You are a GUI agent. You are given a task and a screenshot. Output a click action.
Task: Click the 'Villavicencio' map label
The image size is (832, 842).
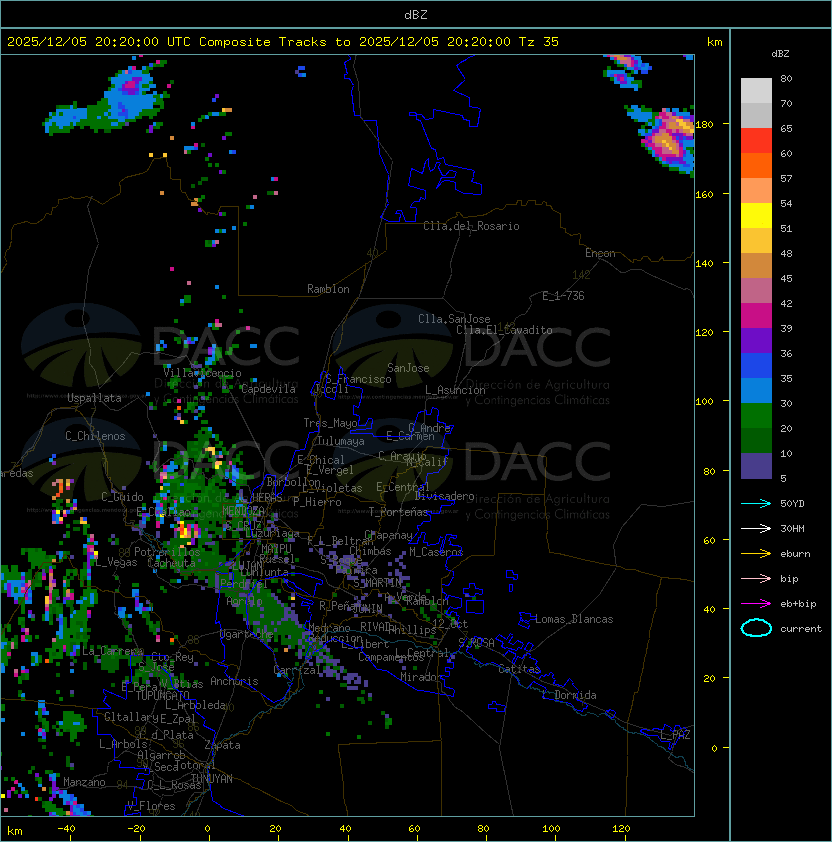[x=202, y=373]
